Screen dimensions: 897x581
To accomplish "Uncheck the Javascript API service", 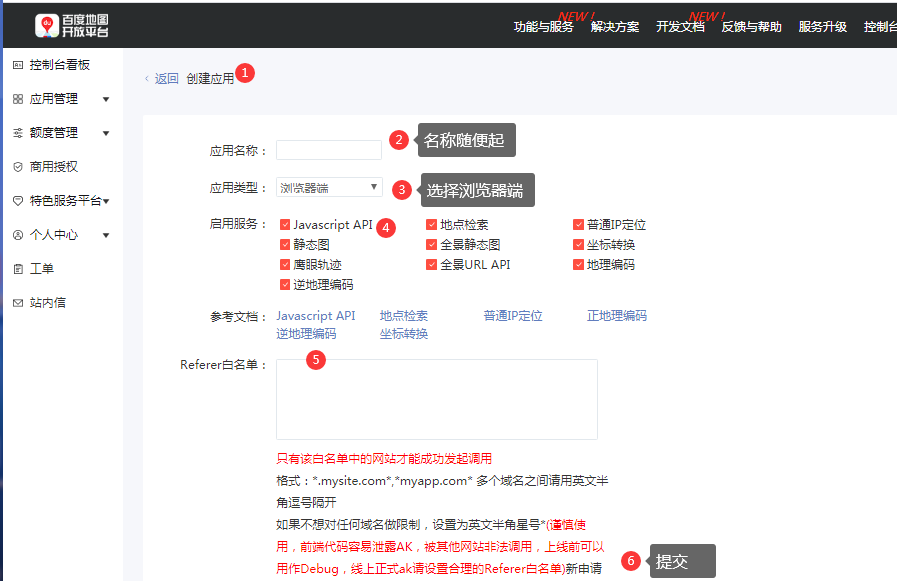I will pyautogui.click(x=283, y=224).
